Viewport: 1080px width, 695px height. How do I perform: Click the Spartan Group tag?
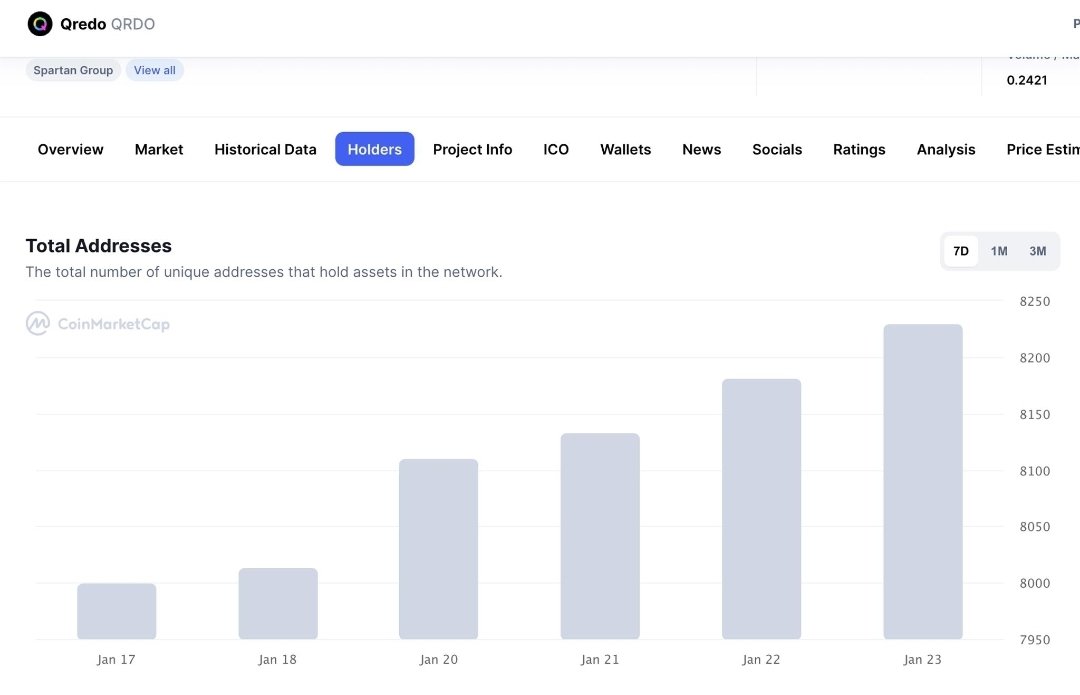[x=73, y=70]
